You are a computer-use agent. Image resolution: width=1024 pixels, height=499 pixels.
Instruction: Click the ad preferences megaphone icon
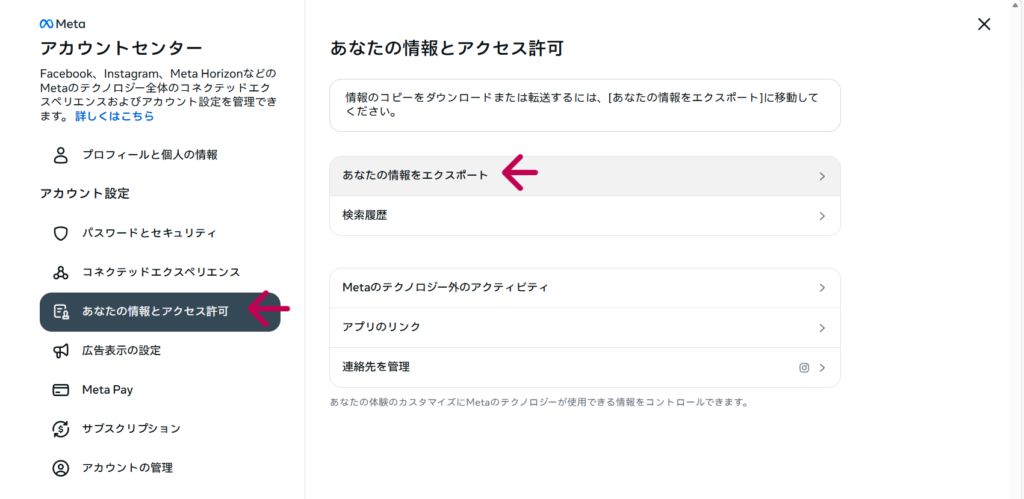pos(61,350)
